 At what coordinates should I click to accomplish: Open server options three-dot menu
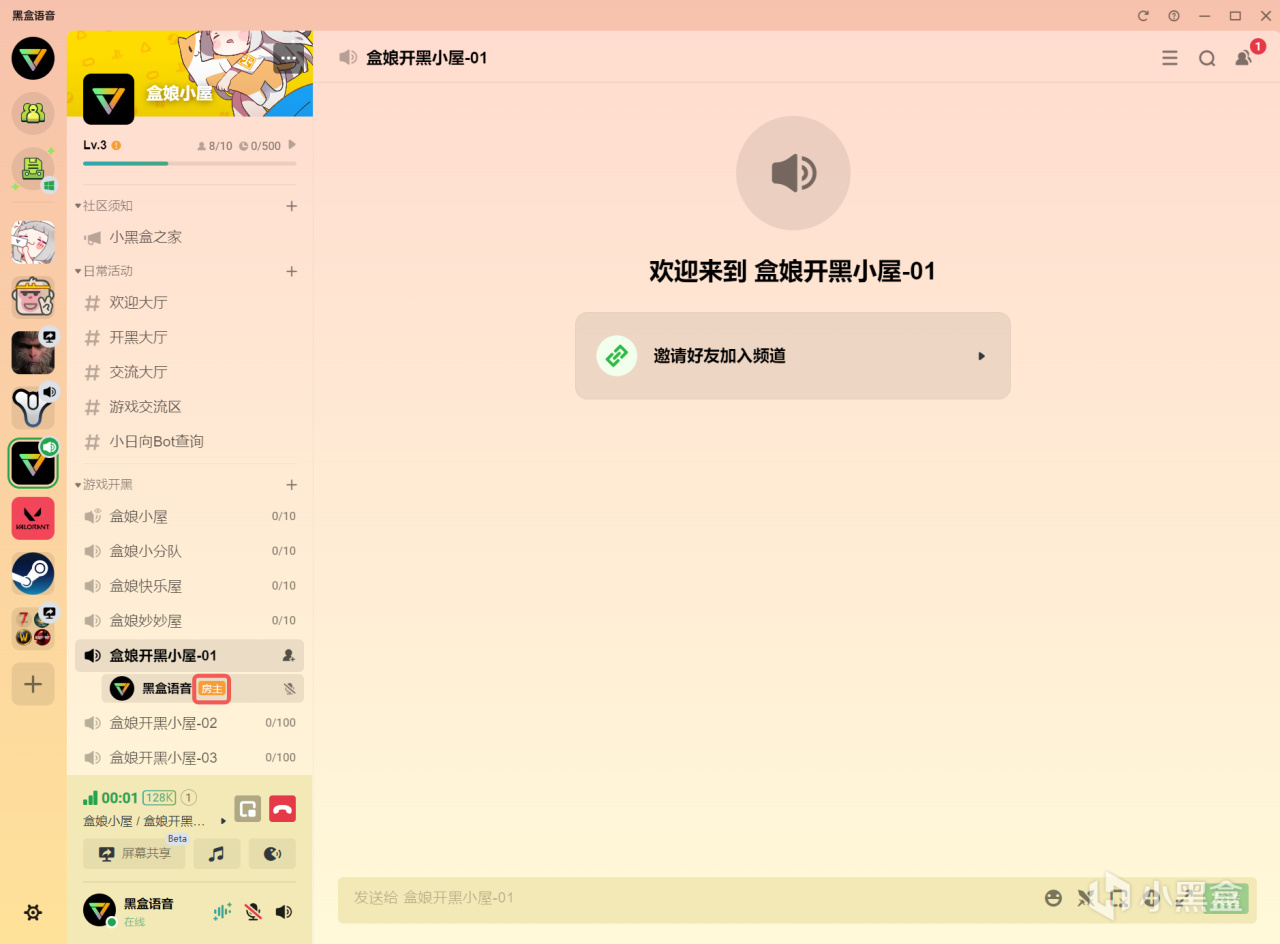tap(288, 58)
